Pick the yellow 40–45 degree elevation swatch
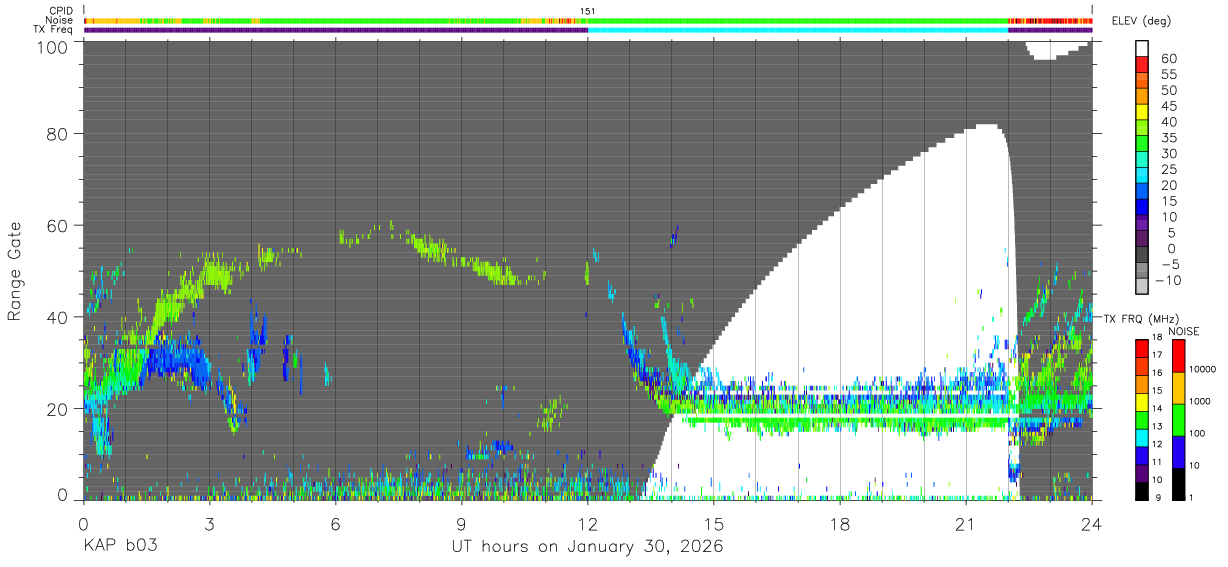 pyautogui.click(x=1142, y=113)
